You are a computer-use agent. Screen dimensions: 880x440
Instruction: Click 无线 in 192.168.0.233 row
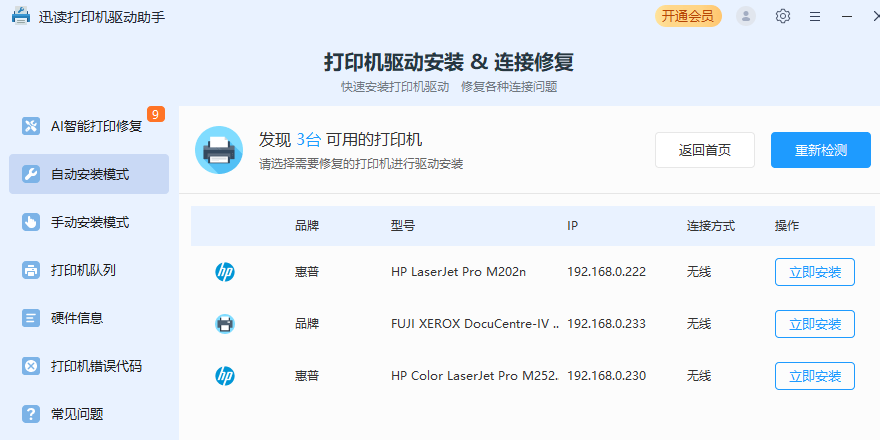click(699, 324)
